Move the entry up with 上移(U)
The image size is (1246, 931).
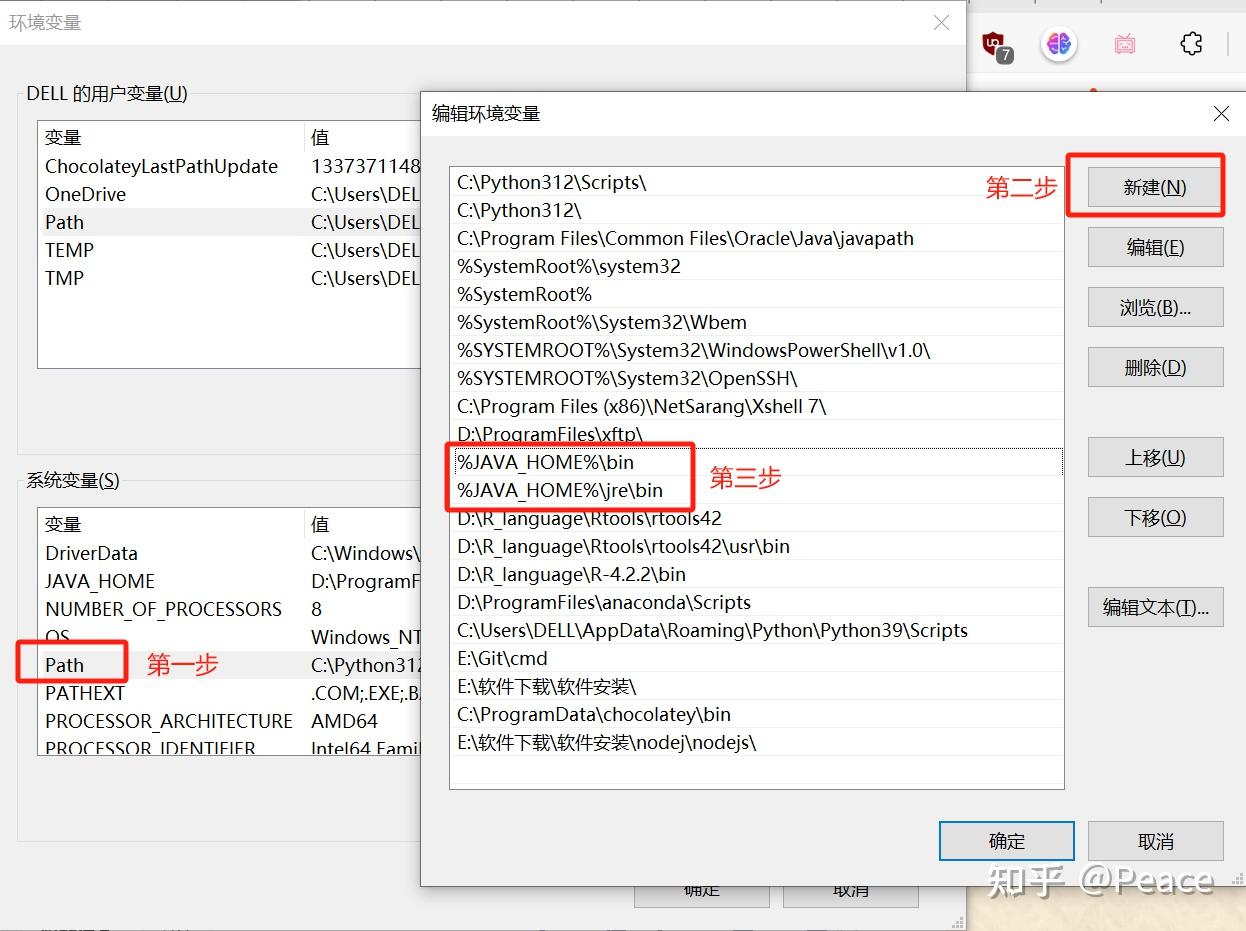coord(1155,457)
